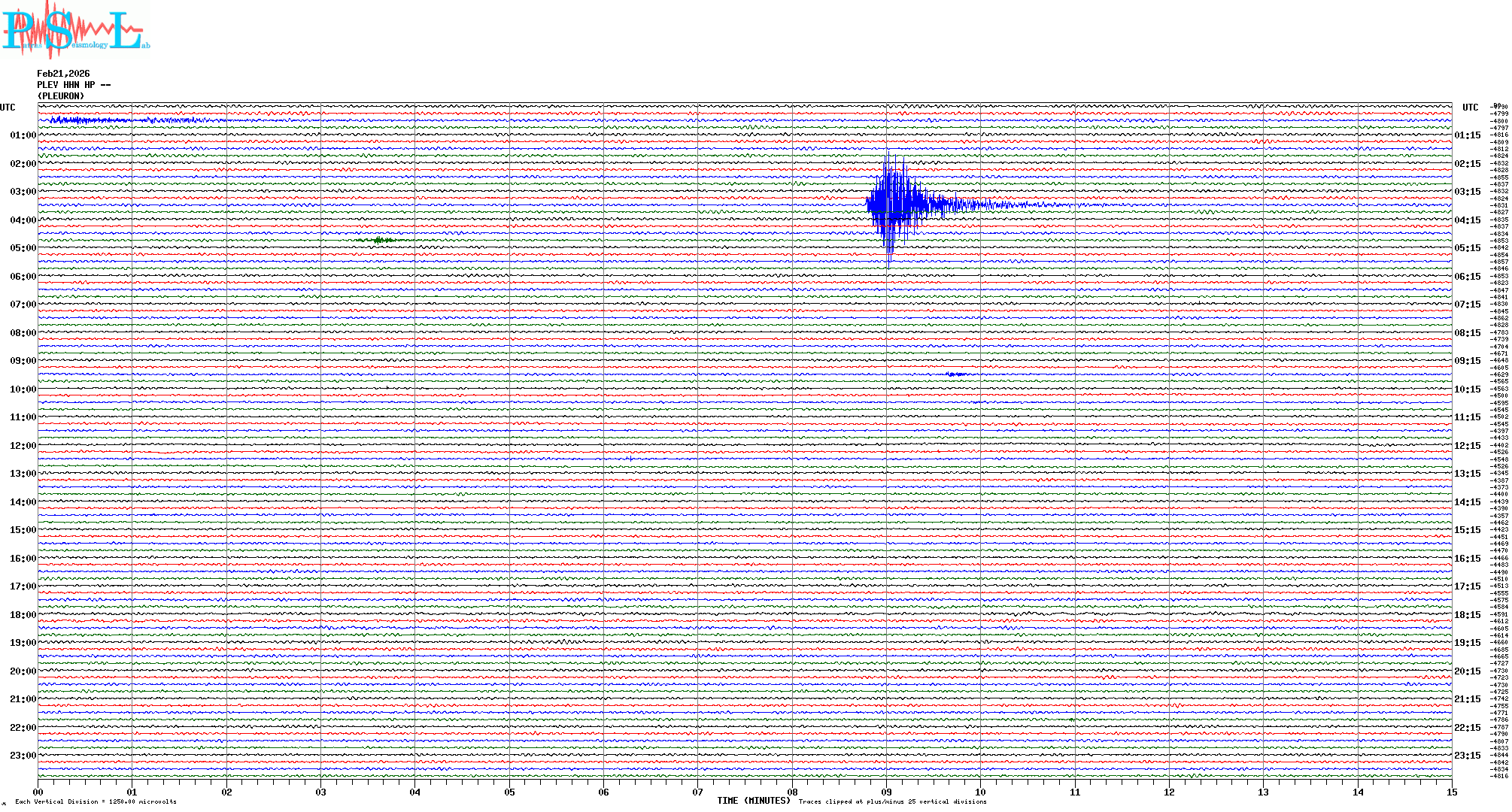Click the Feb21,2026 date label
Screen dimensions: 1512x812
(63, 74)
